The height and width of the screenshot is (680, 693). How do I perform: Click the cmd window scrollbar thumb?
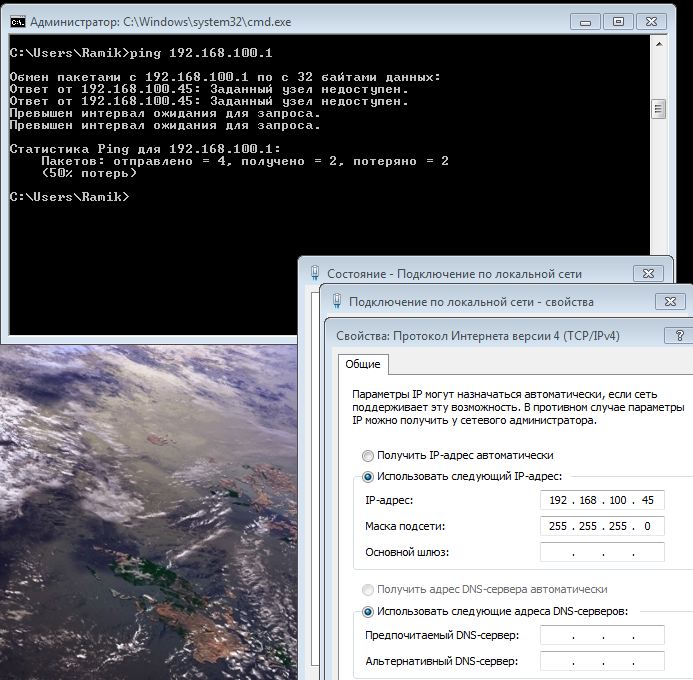coord(659,109)
